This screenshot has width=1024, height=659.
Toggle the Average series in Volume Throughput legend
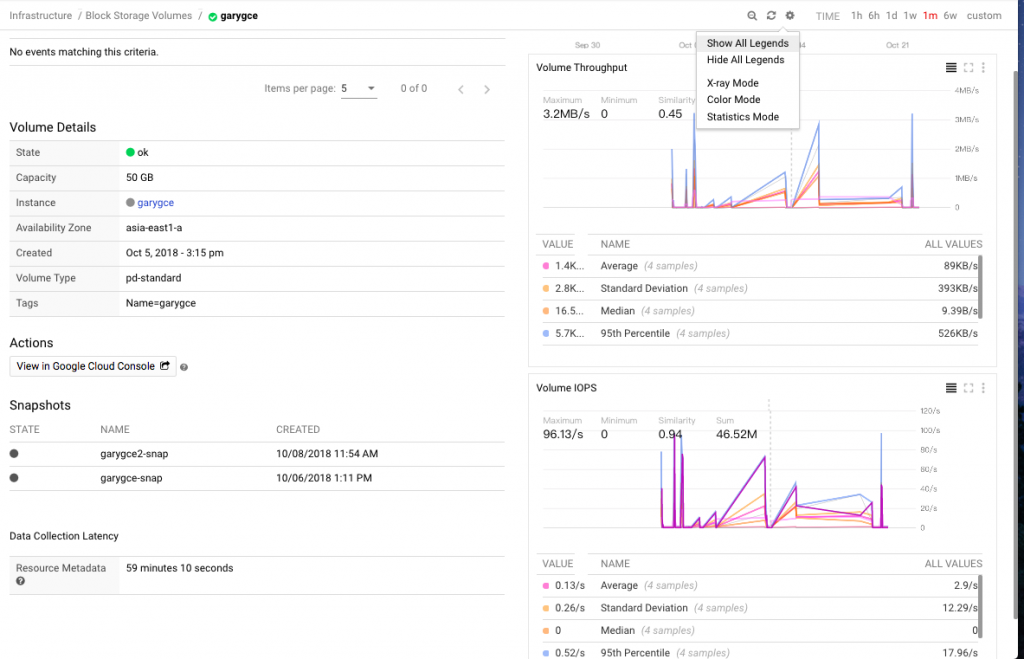[619, 266]
